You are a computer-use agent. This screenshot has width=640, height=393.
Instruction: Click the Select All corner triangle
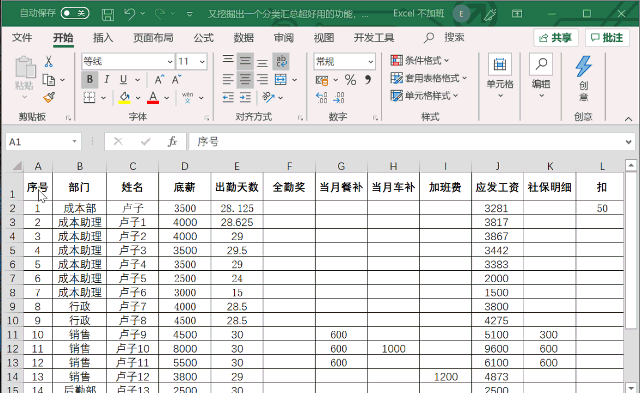17,166
